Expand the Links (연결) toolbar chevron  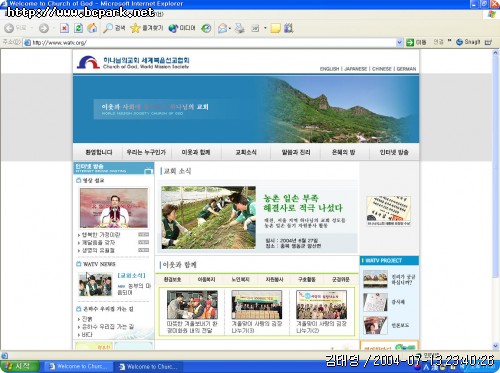click(x=449, y=41)
